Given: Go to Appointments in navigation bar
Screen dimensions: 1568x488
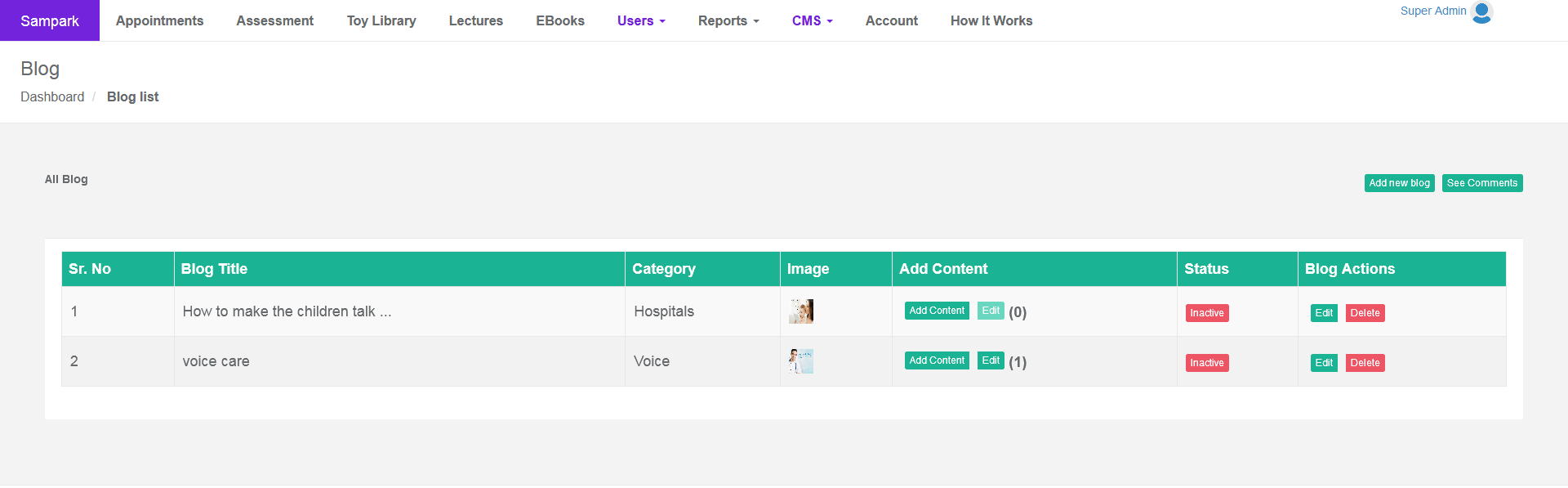Looking at the screenshot, I should click(159, 20).
